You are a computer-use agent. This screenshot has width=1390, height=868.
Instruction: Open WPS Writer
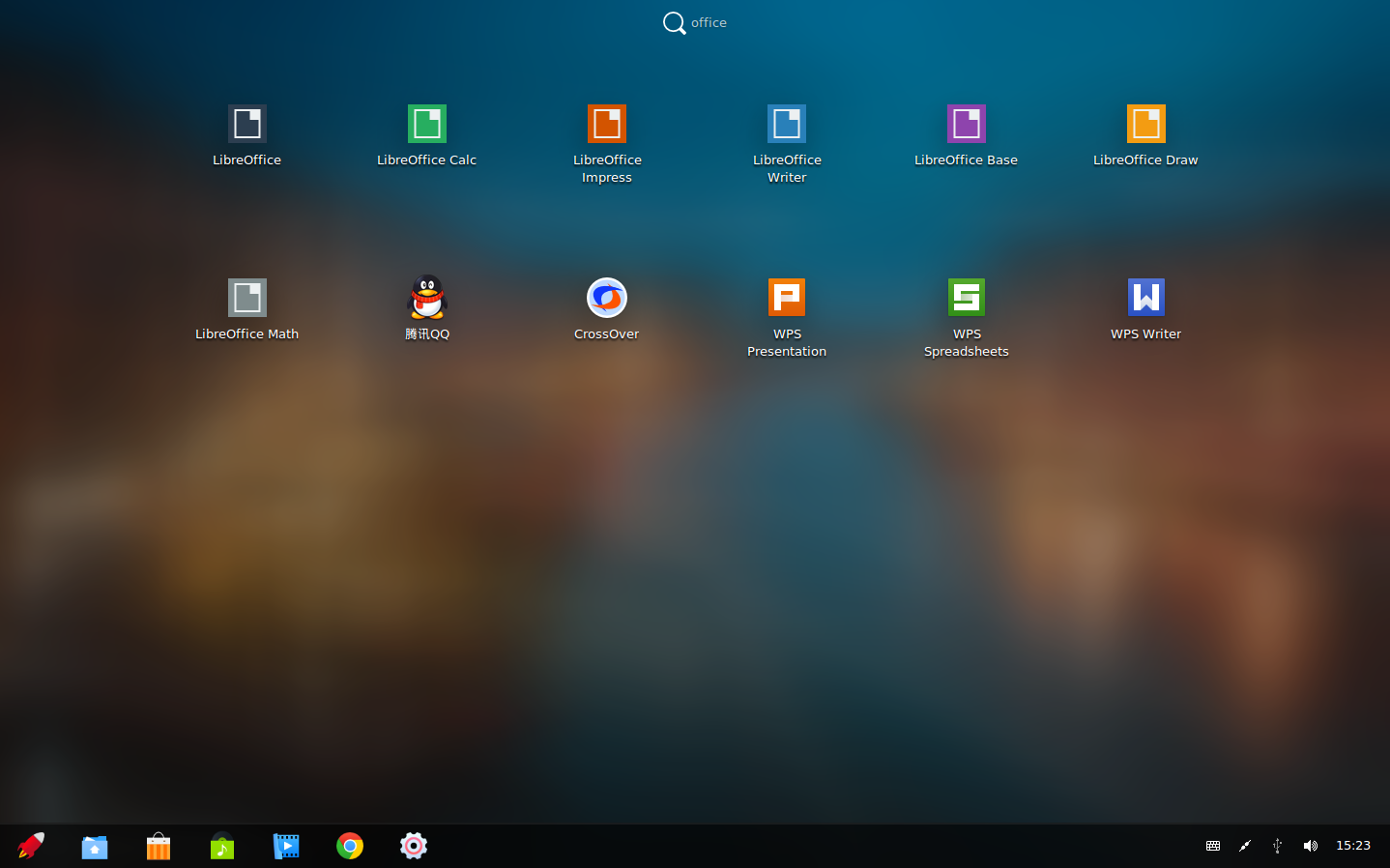coord(1146,298)
